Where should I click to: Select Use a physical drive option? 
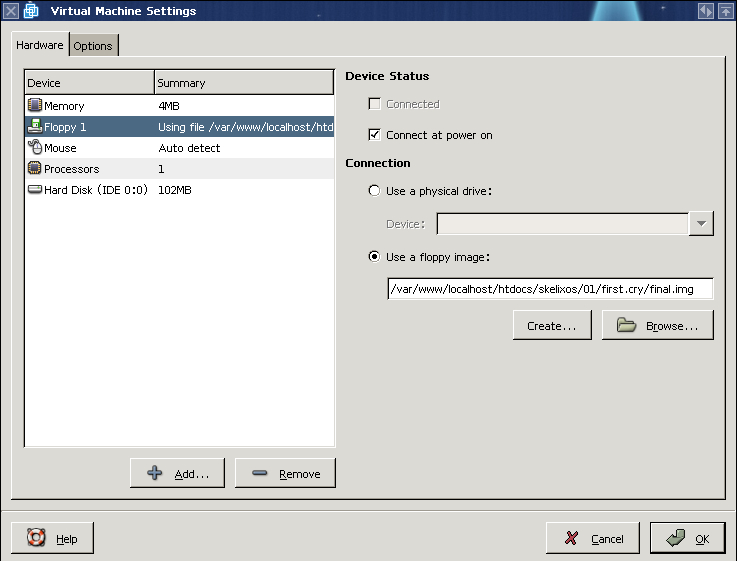tap(374, 191)
